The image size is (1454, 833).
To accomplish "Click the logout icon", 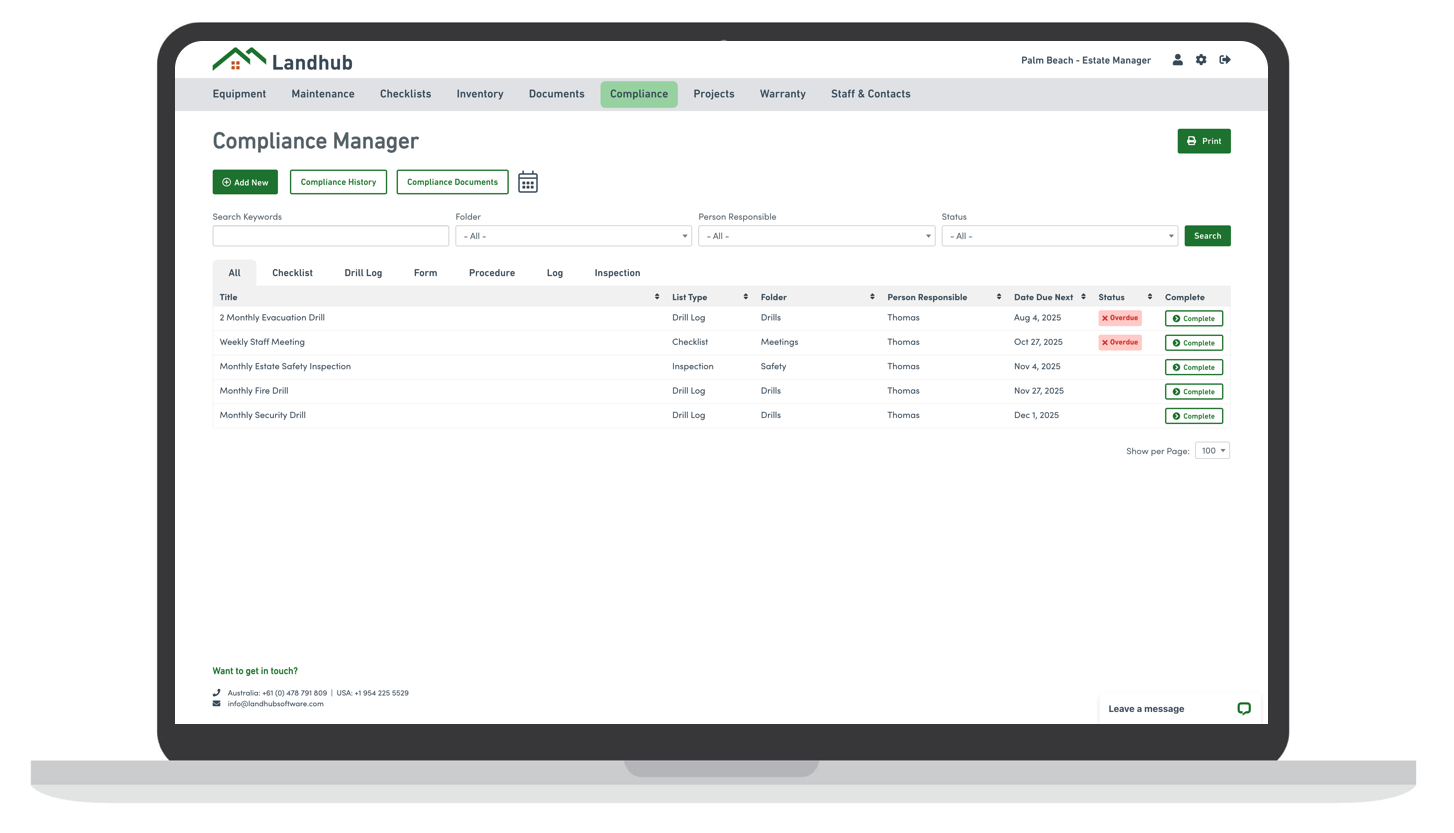I will pos(1225,60).
